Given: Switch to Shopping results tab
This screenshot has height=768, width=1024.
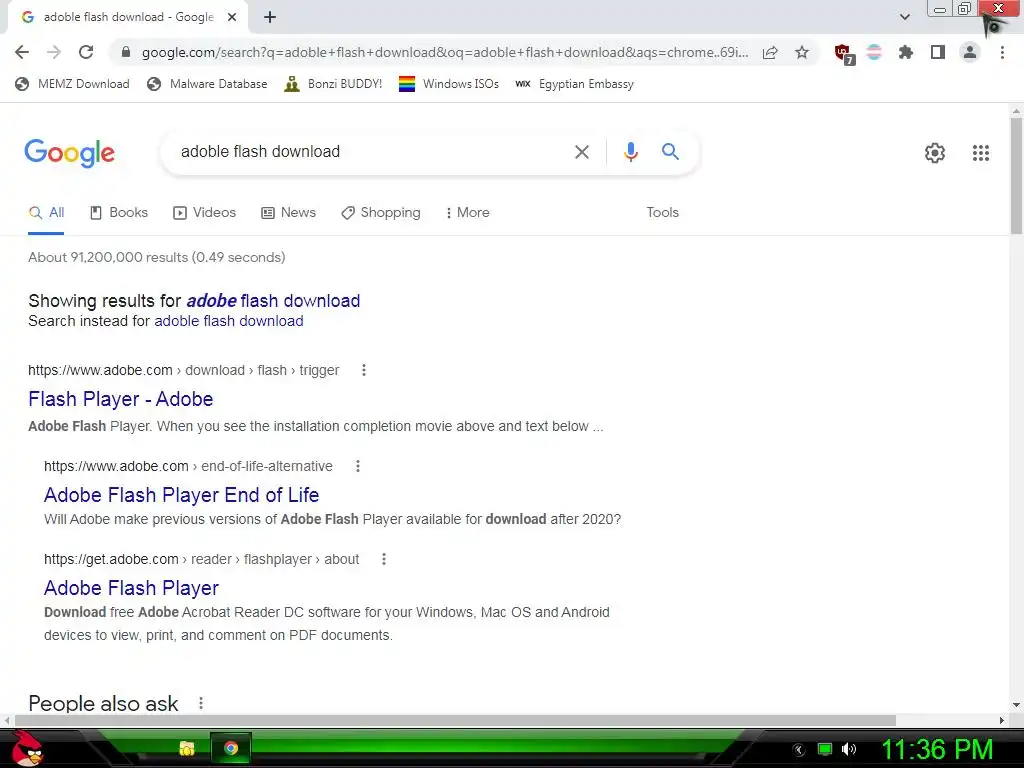Looking at the screenshot, I should pyautogui.click(x=381, y=213).
